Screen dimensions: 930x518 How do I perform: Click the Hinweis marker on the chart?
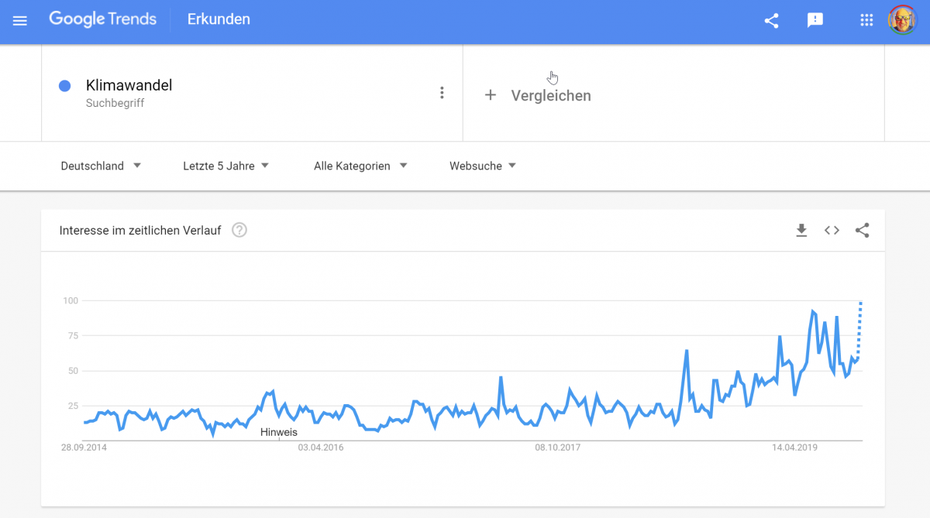tap(279, 433)
